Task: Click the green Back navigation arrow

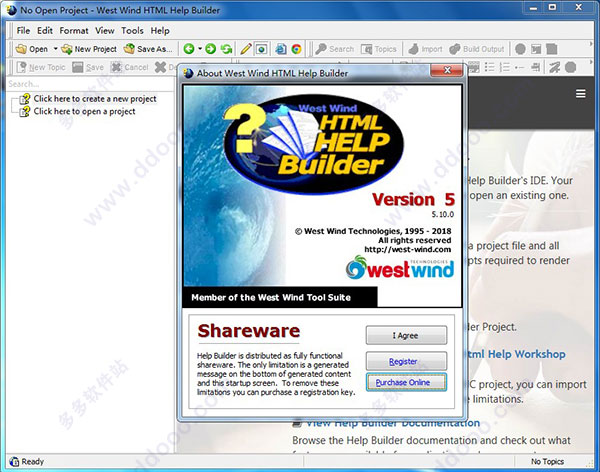Action: (x=189, y=49)
